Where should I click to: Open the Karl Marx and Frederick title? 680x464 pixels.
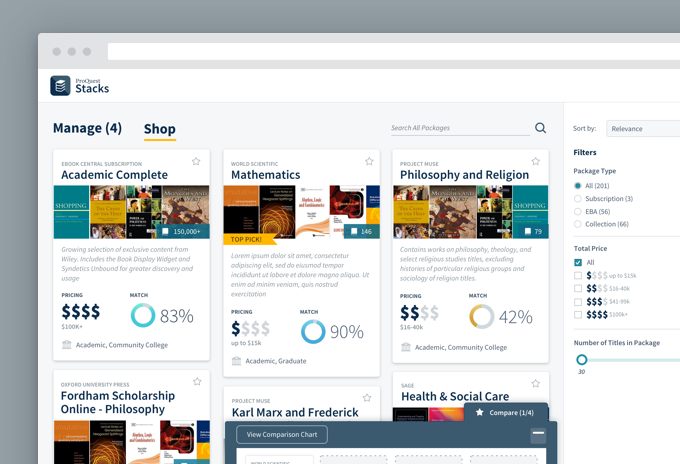(295, 412)
